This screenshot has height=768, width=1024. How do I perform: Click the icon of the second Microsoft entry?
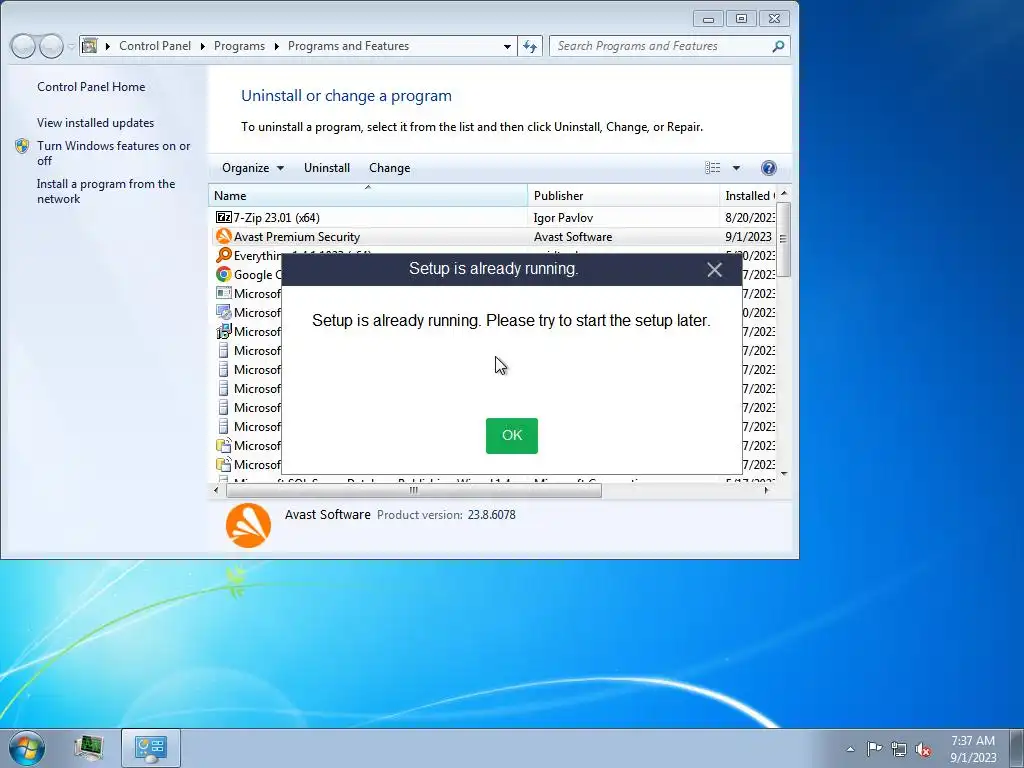223,312
